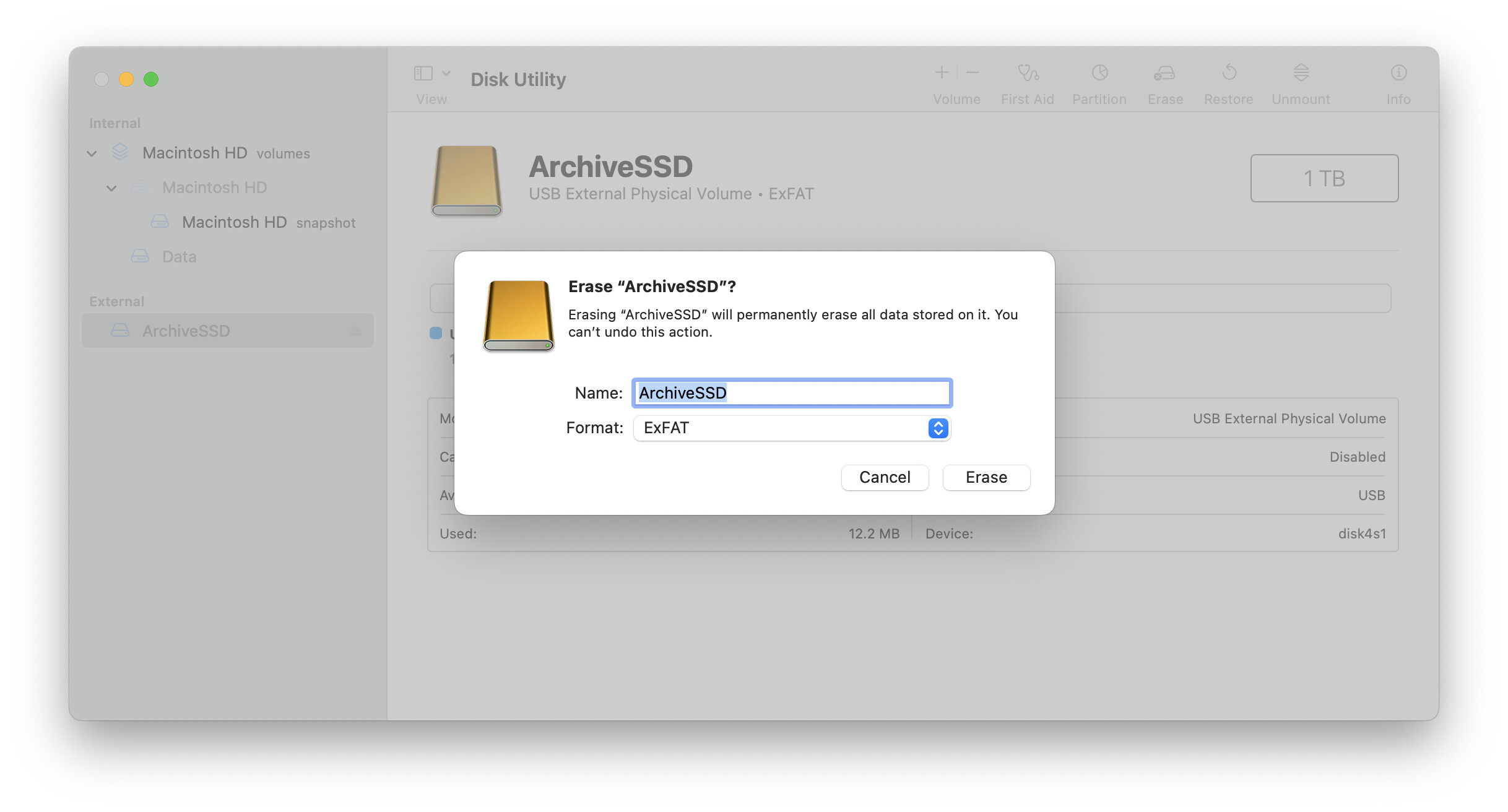Image resolution: width=1508 pixels, height=812 pixels.
Task: Open the Format ExFAT dropdown
Action: 791,428
